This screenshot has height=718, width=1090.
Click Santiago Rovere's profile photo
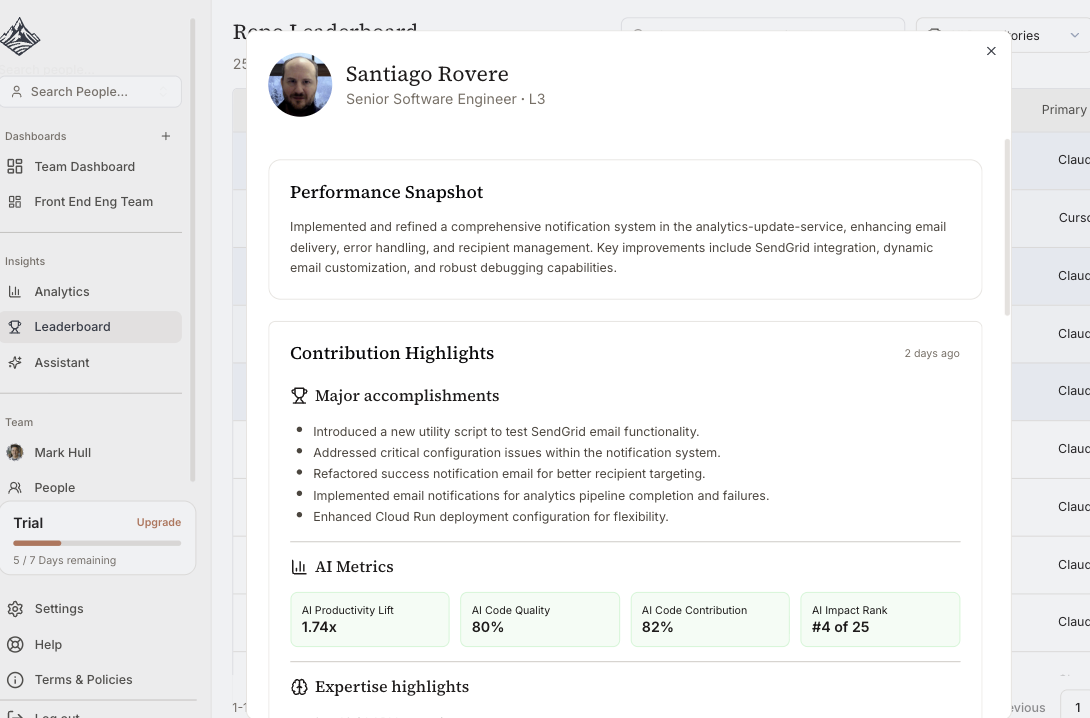click(300, 85)
